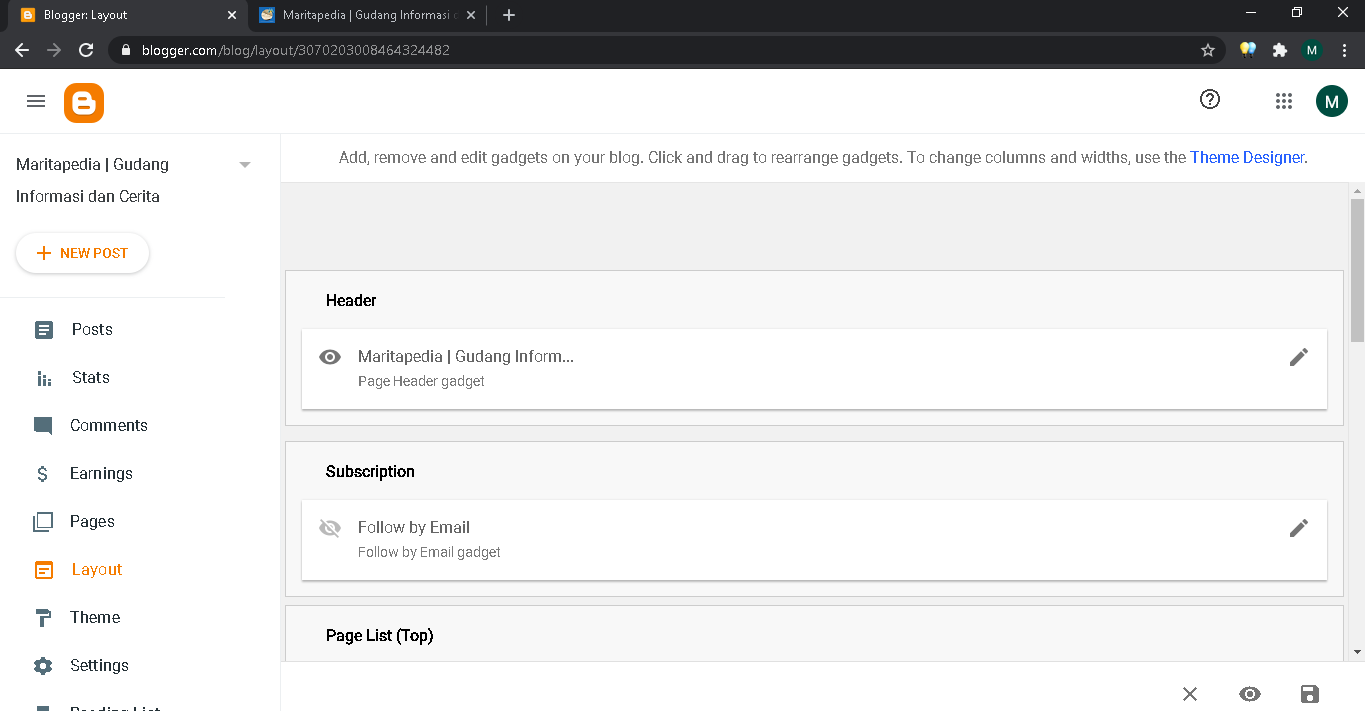
Task: Preview the layout with the bottom eye icon
Action: pos(1249,694)
